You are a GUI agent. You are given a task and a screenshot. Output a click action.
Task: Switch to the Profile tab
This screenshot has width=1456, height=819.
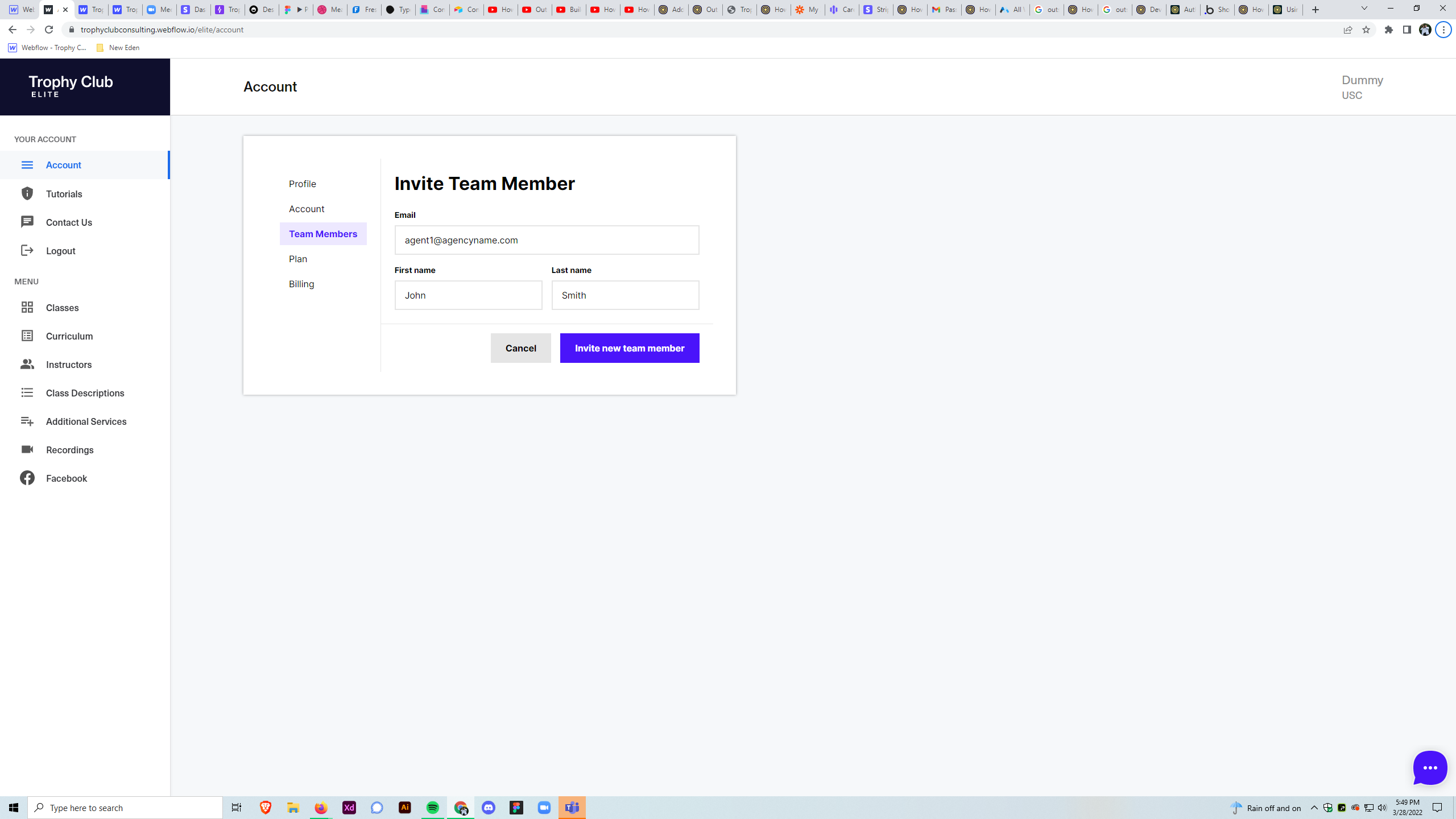coord(303,184)
